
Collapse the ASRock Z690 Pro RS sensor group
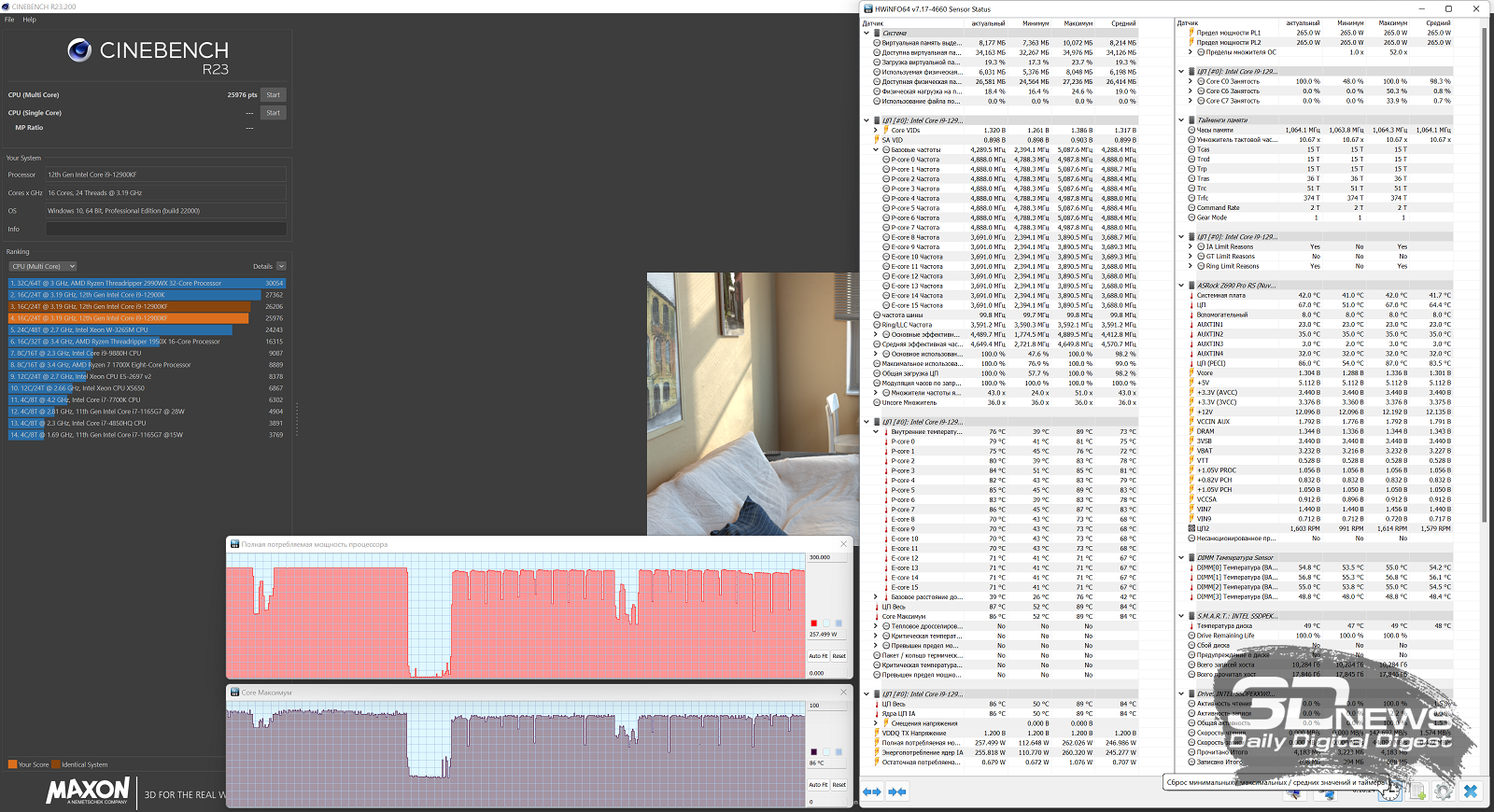click(1181, 286)
